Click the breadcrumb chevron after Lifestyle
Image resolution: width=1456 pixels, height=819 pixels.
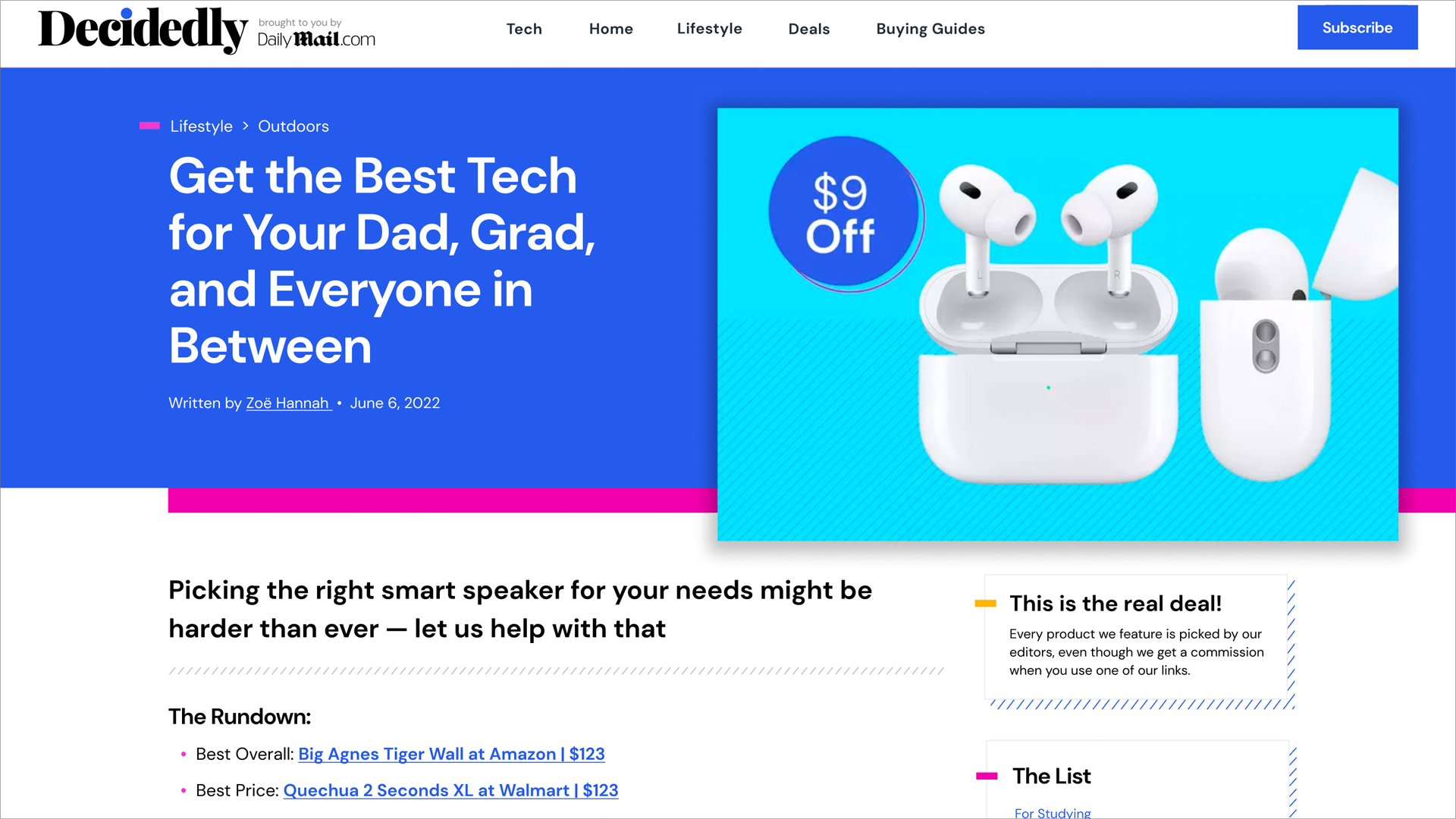click(246, 126)
